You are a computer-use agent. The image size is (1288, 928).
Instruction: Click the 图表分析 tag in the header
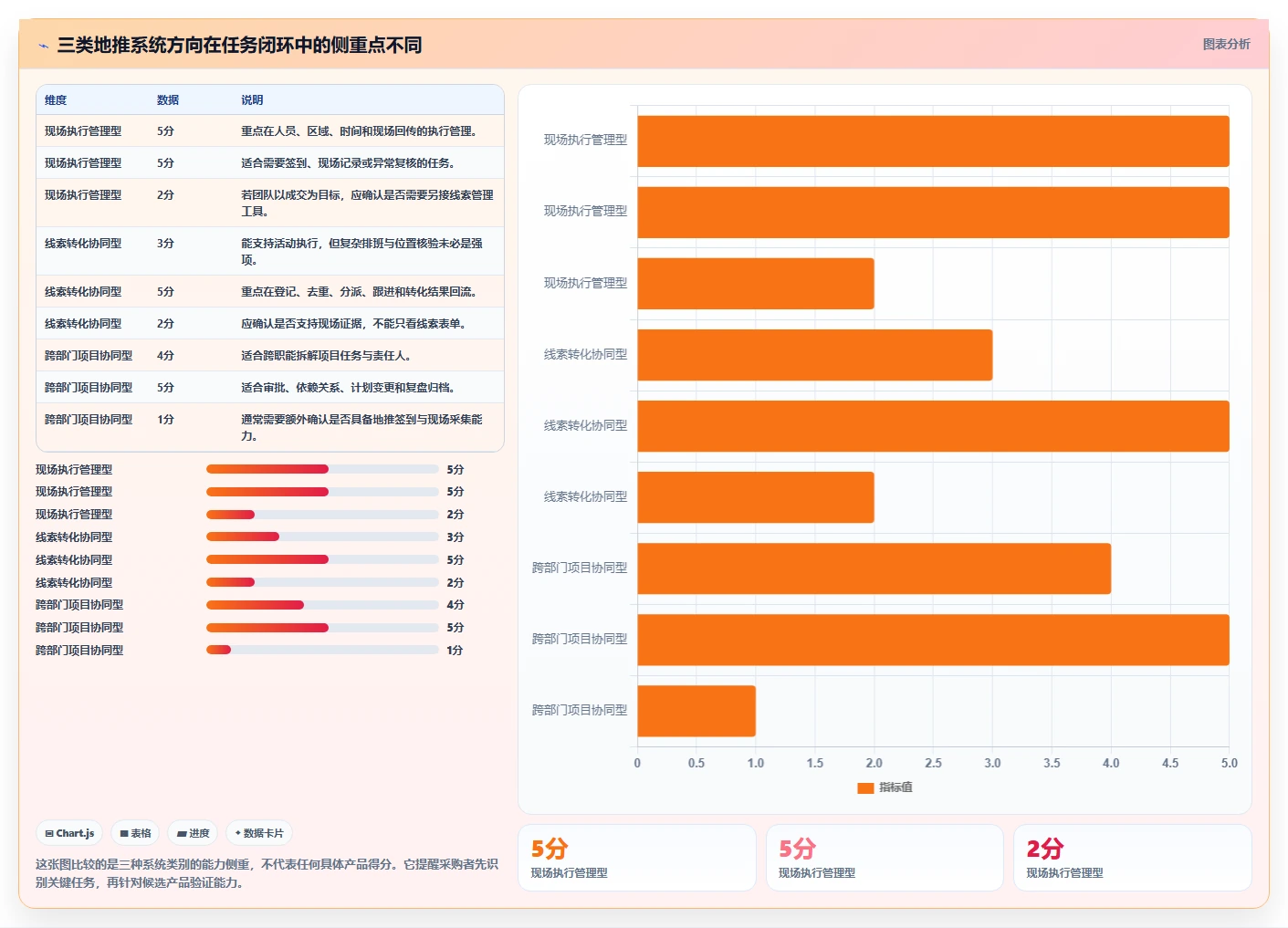click(1226, 44)
